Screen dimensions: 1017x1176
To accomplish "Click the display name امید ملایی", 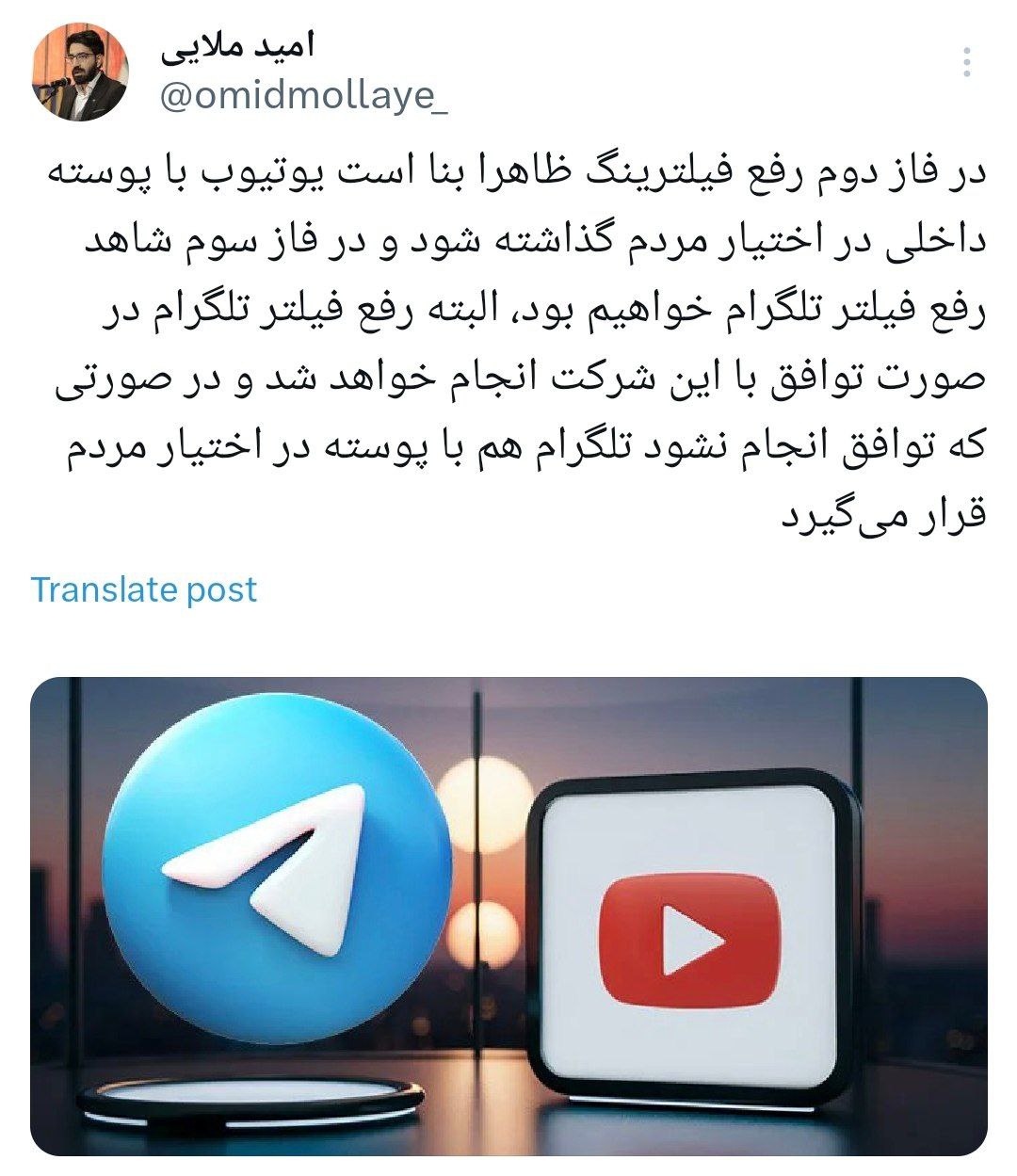I will pos(237,47).
